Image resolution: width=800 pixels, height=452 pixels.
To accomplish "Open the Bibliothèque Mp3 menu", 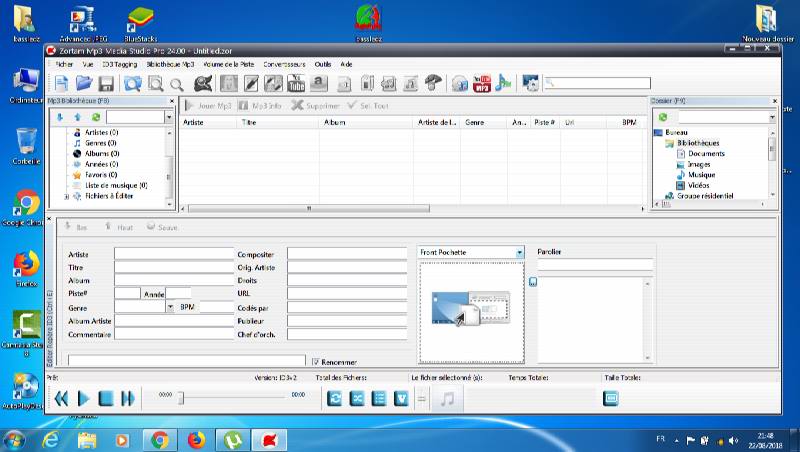I will tap(170, 64).
